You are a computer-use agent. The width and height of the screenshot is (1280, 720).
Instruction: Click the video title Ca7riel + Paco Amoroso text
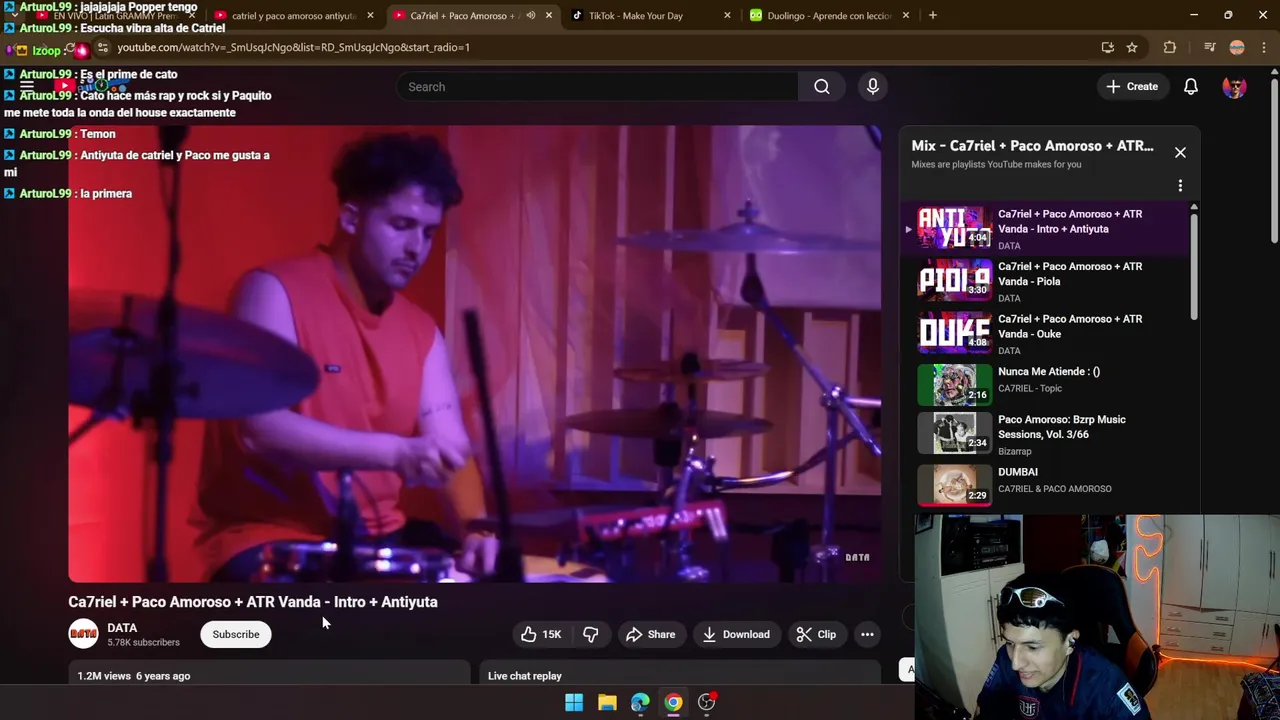point(253,602)
